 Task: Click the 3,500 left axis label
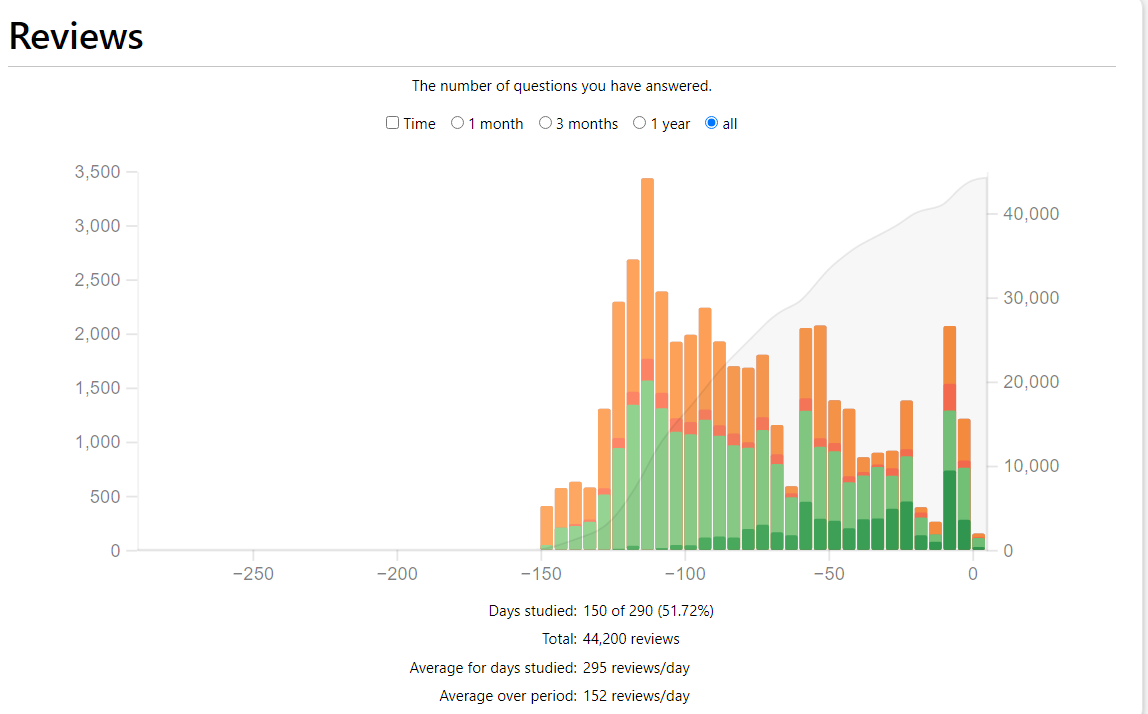click(x=97, y=172)
